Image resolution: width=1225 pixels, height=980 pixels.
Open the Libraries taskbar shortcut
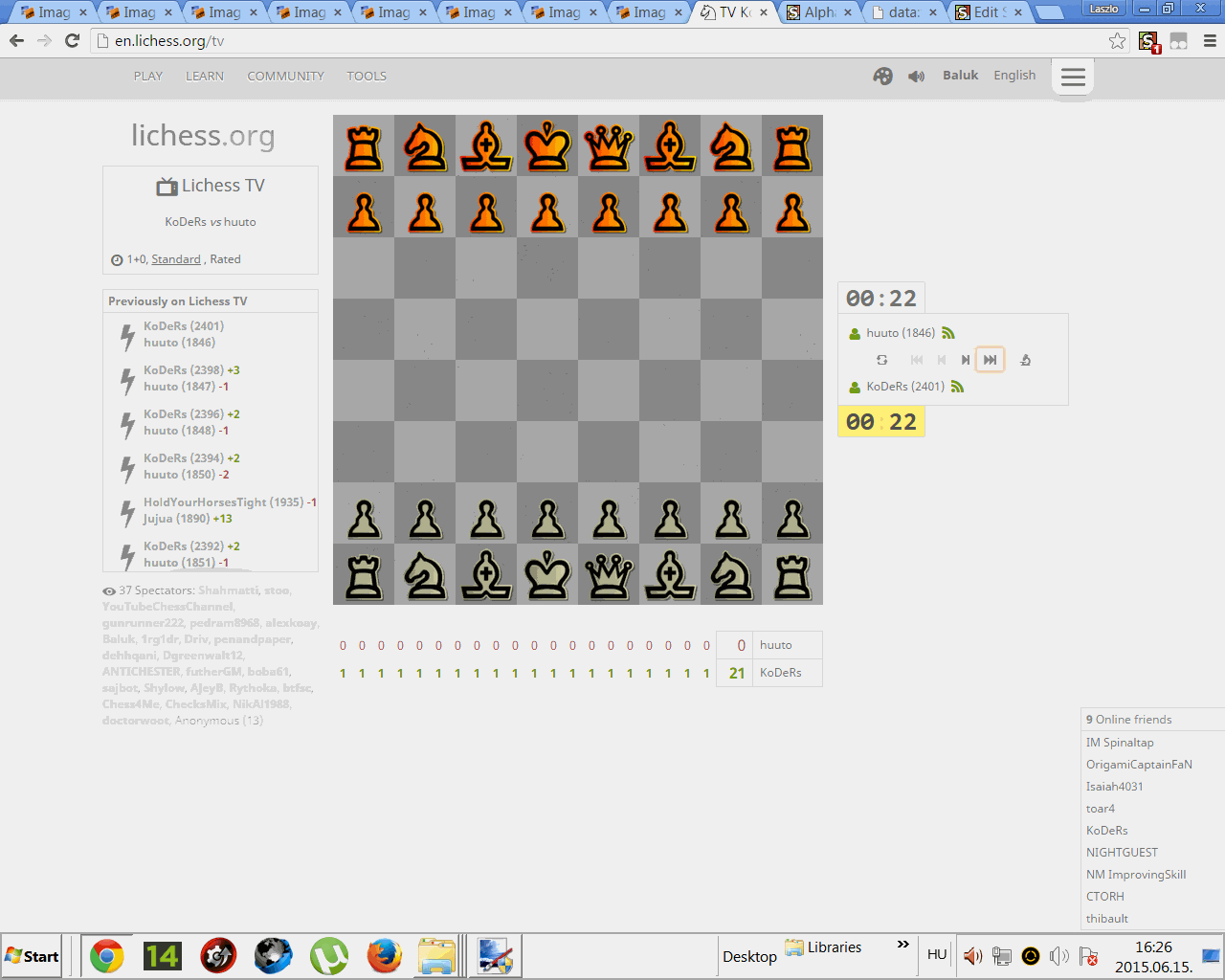click(823, 947)
